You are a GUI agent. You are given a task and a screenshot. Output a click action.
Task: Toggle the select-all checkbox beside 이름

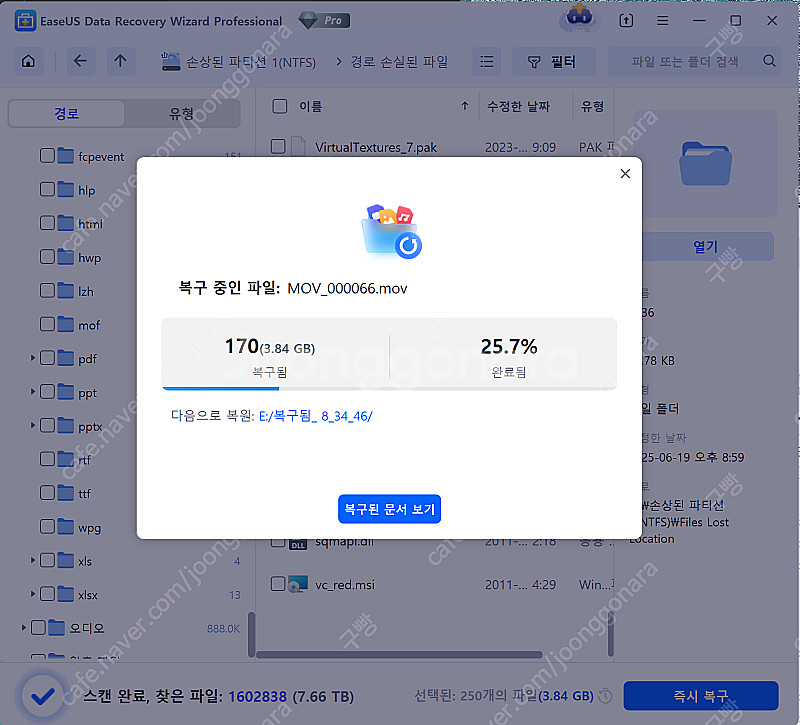pos(280,106)
